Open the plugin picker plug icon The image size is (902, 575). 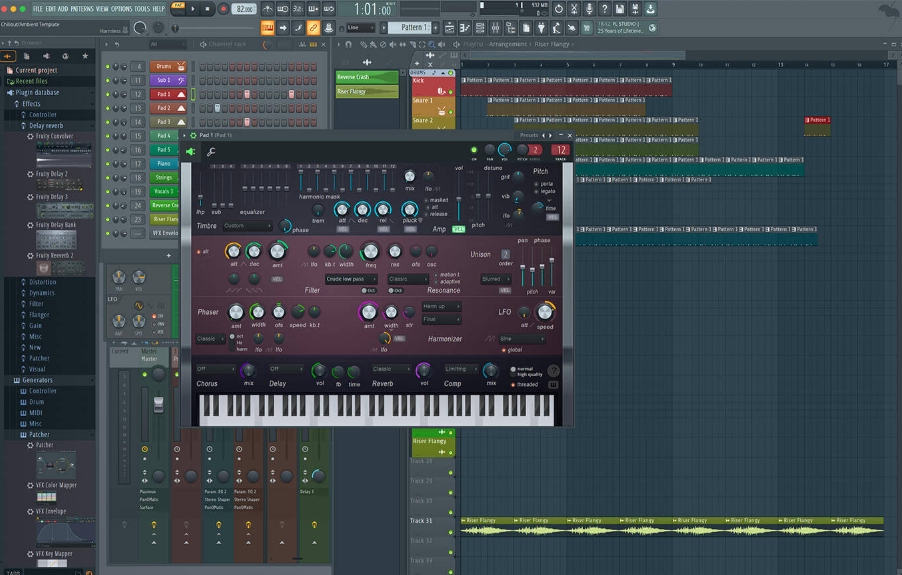[541, 28]
